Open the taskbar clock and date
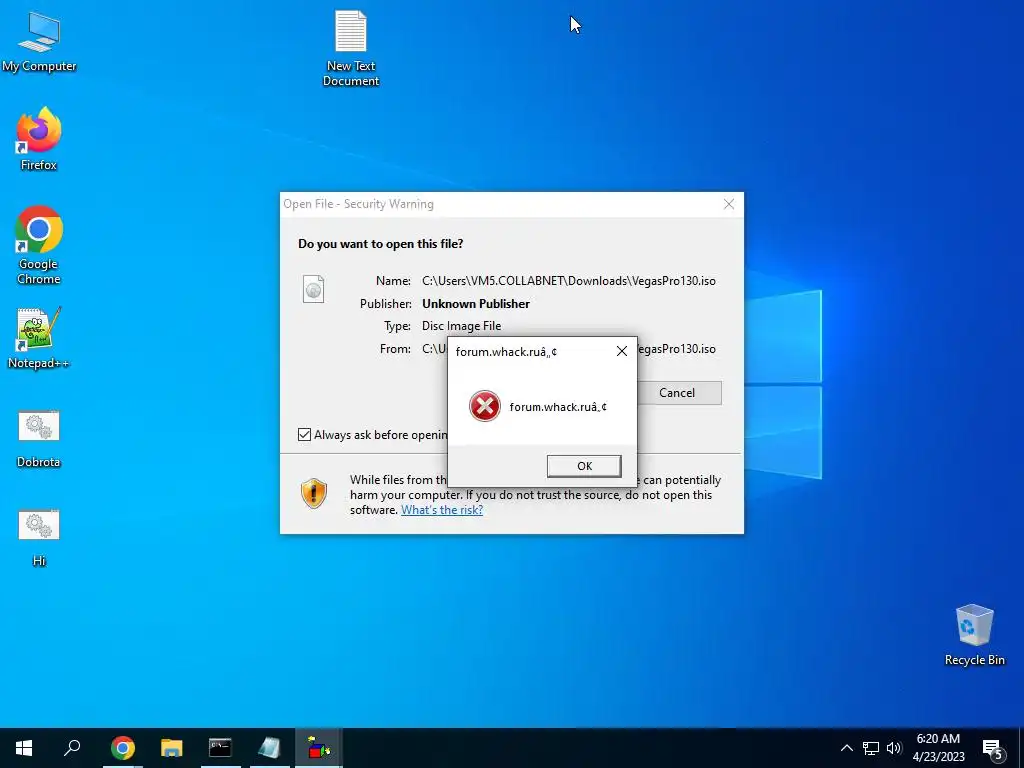The height and width of the screenshot is (768, 1024). pyautogui.click(x=938, y=748)
